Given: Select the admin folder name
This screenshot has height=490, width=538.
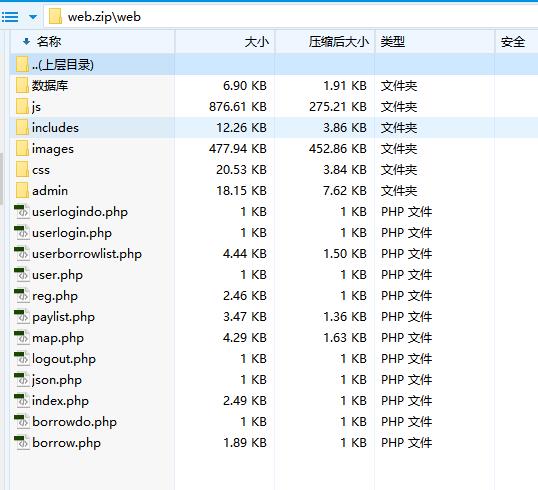Looking at the screenshot, I should pos(50,191).
